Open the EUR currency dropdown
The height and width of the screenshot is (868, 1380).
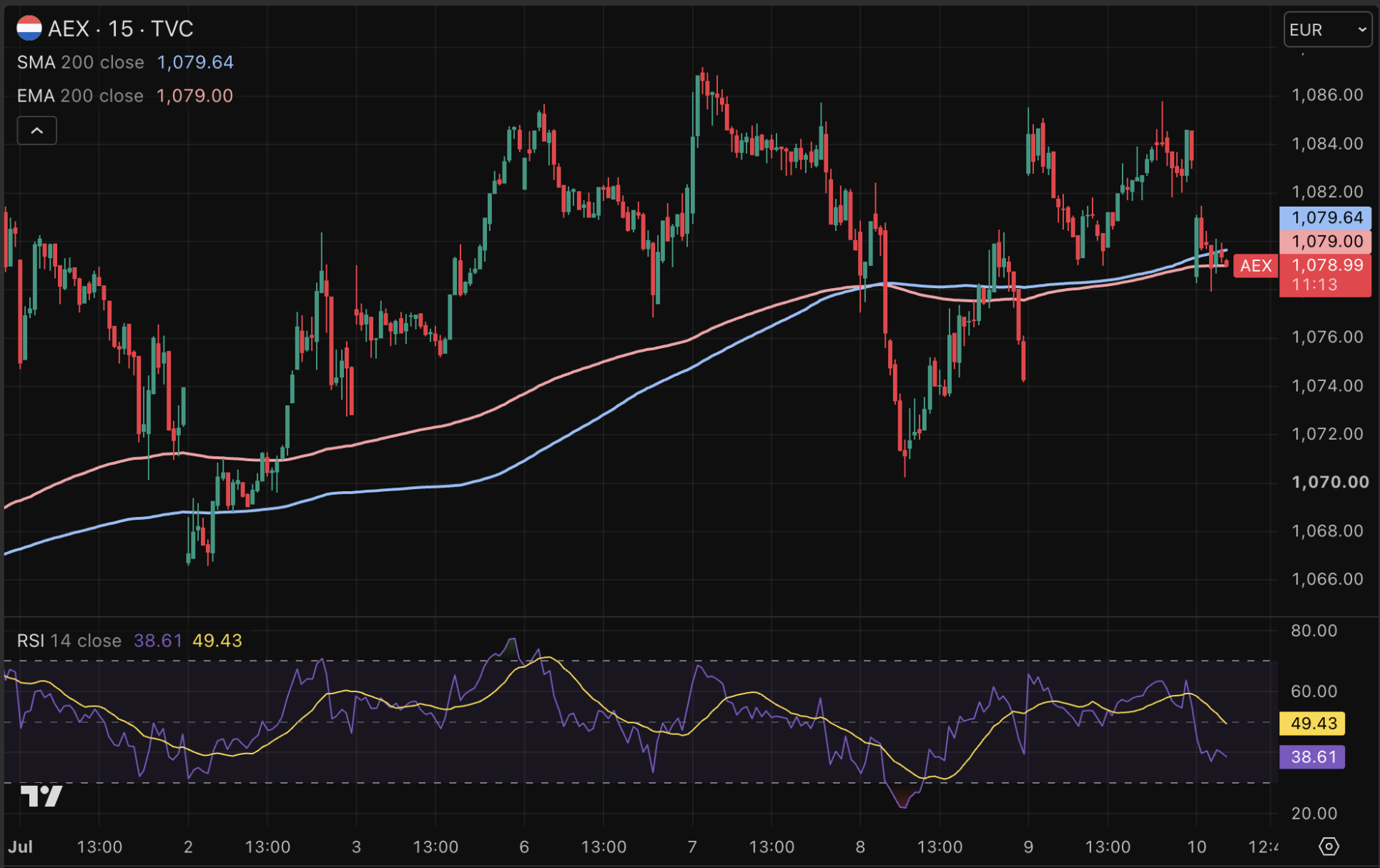click(1327, 30)
